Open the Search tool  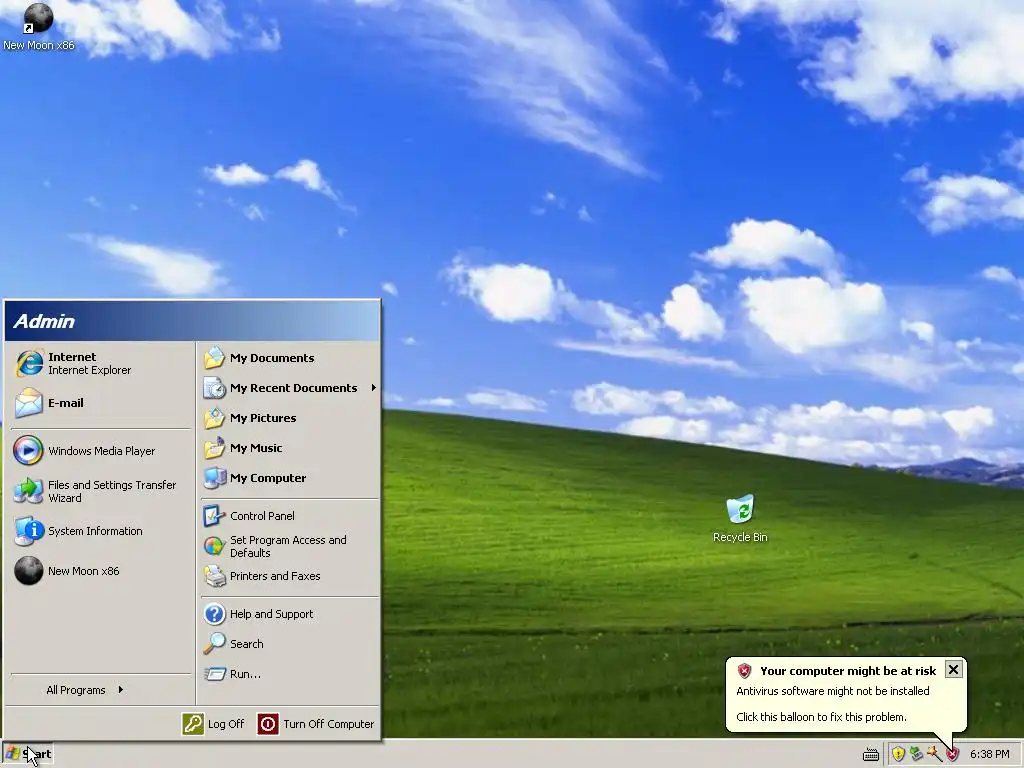(x=290, y=644)
